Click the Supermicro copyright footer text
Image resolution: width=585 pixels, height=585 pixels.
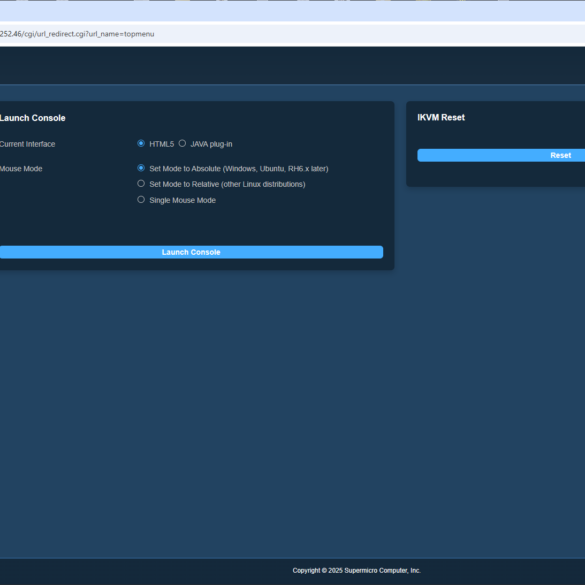click(x=356, y=570)
